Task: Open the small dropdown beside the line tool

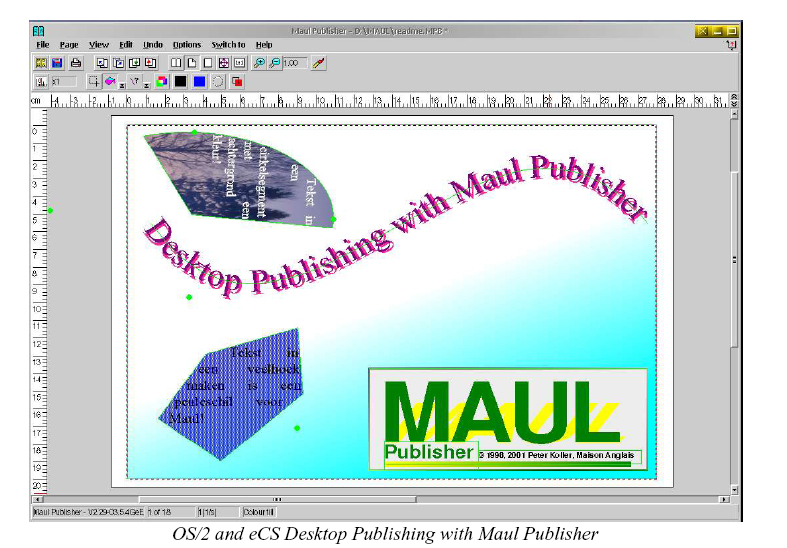Action: 147,85
